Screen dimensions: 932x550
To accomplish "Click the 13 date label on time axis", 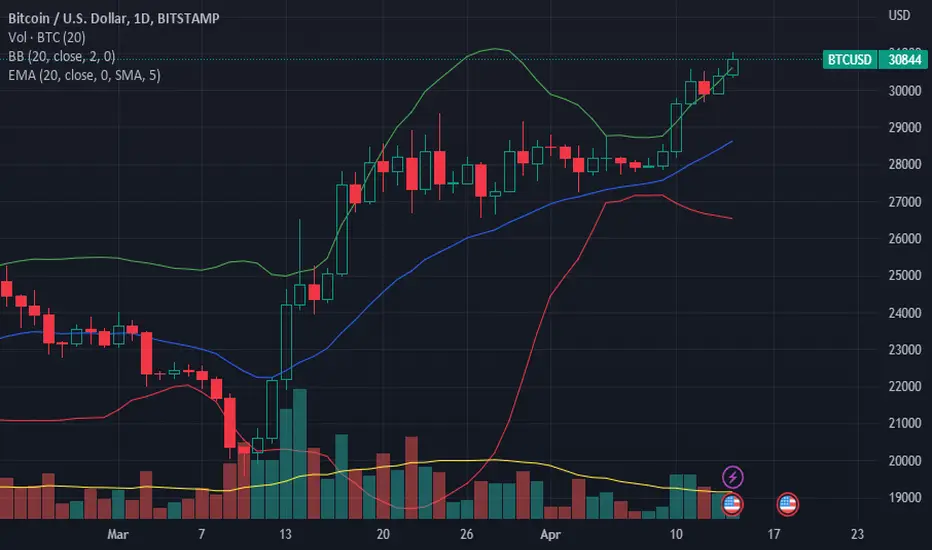I will (285, 535).
